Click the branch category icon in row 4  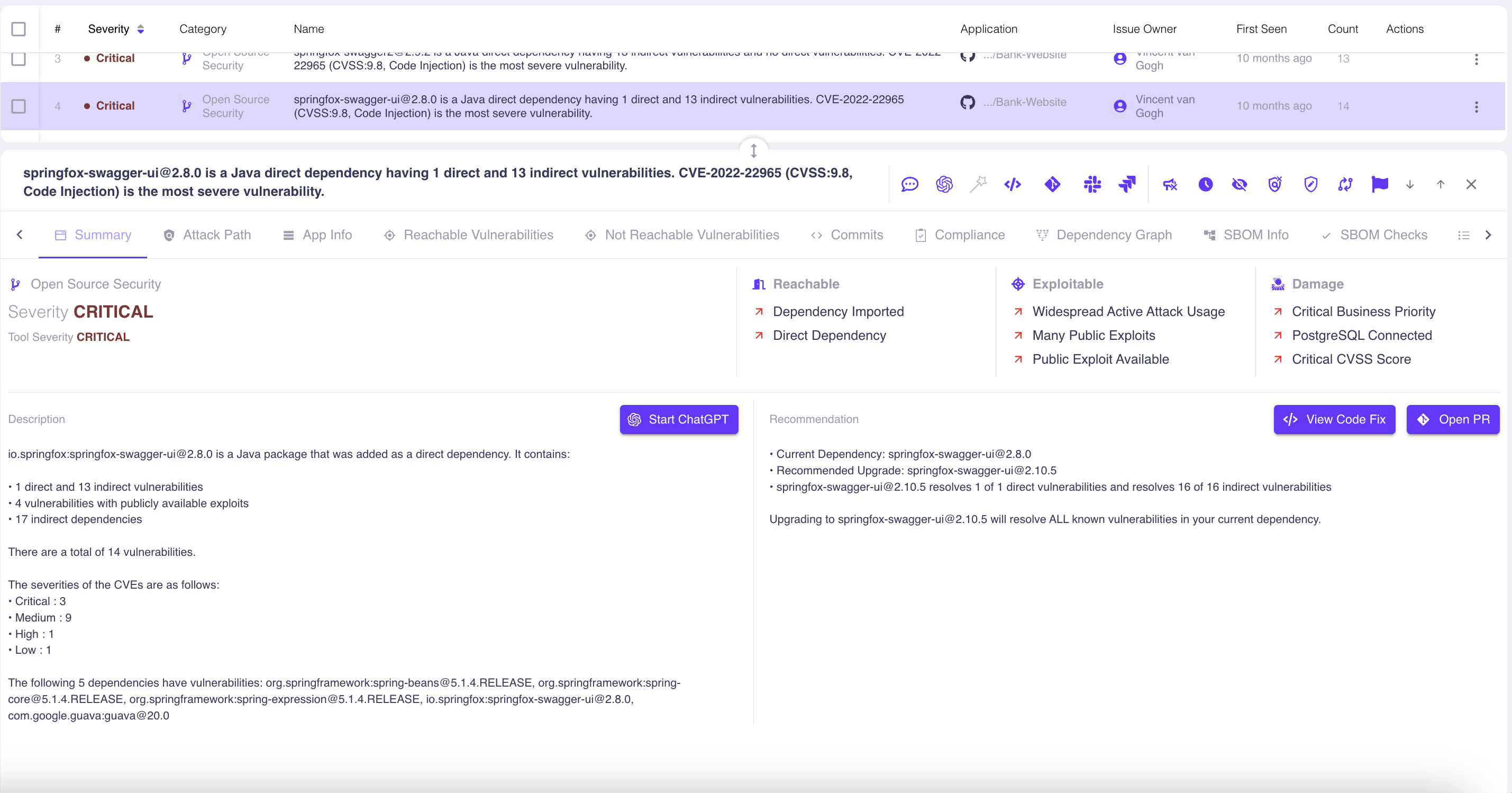[187, 106]
